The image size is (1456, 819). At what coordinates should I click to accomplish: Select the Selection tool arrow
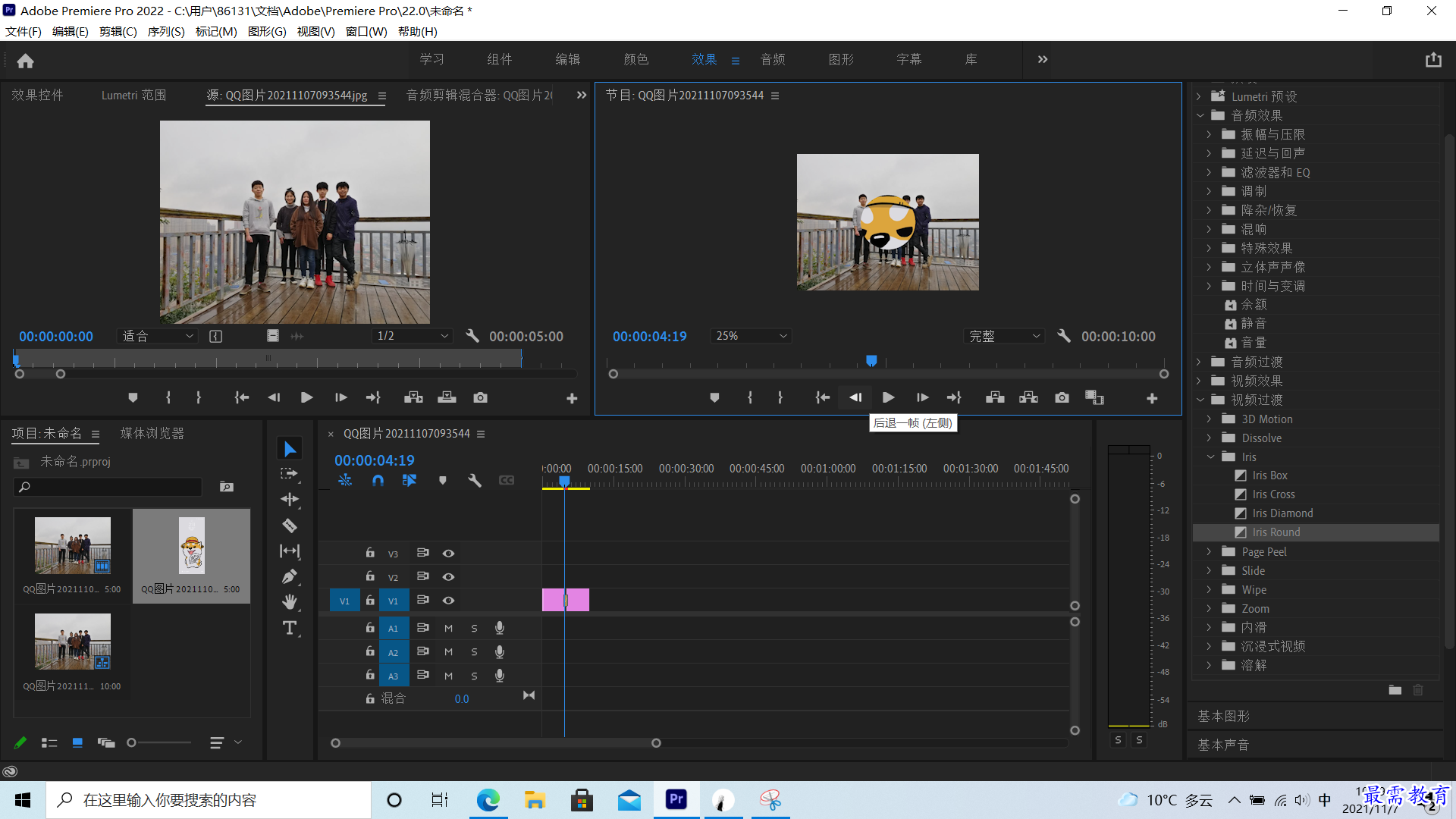pyautogui.click(x=289, y=449)
